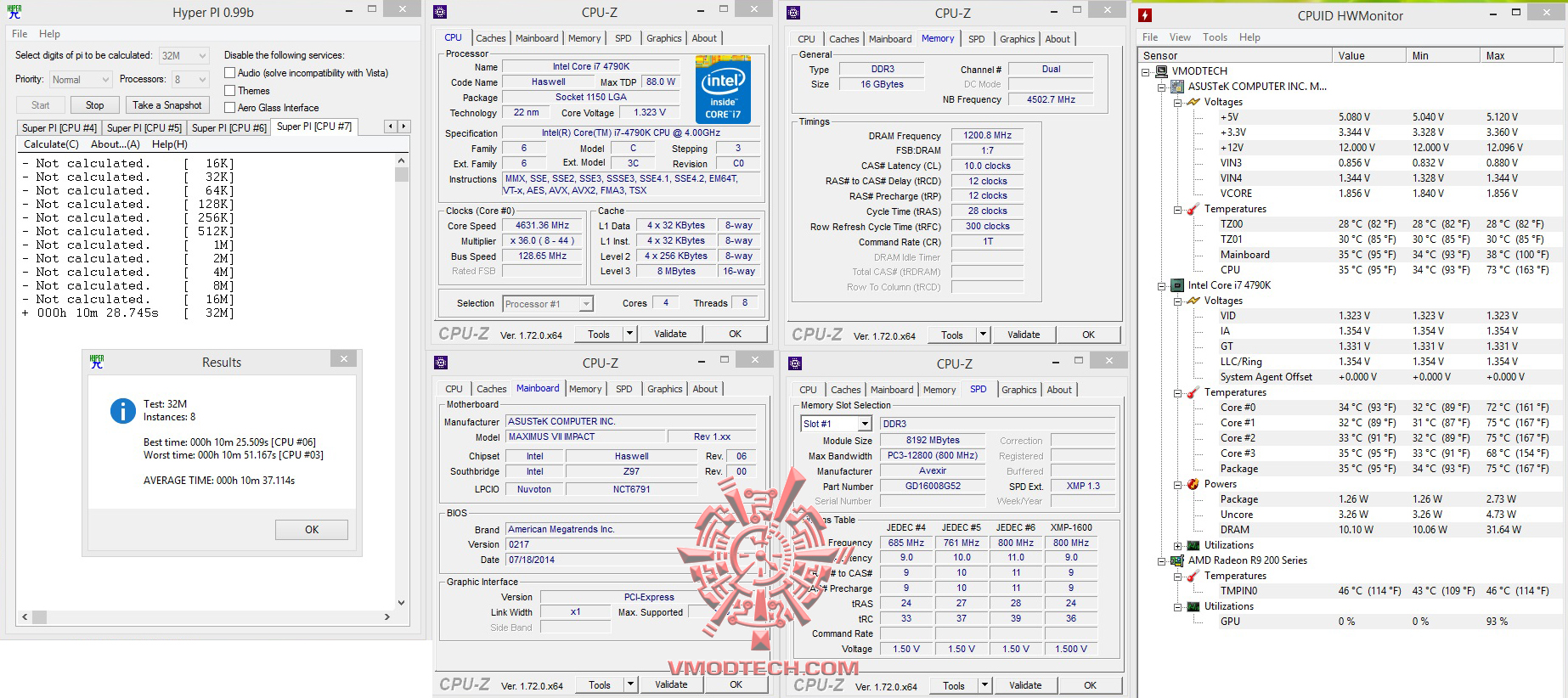
Task: Click the Super PI log scroll-up arrow
Action: [x=401, y=160]
